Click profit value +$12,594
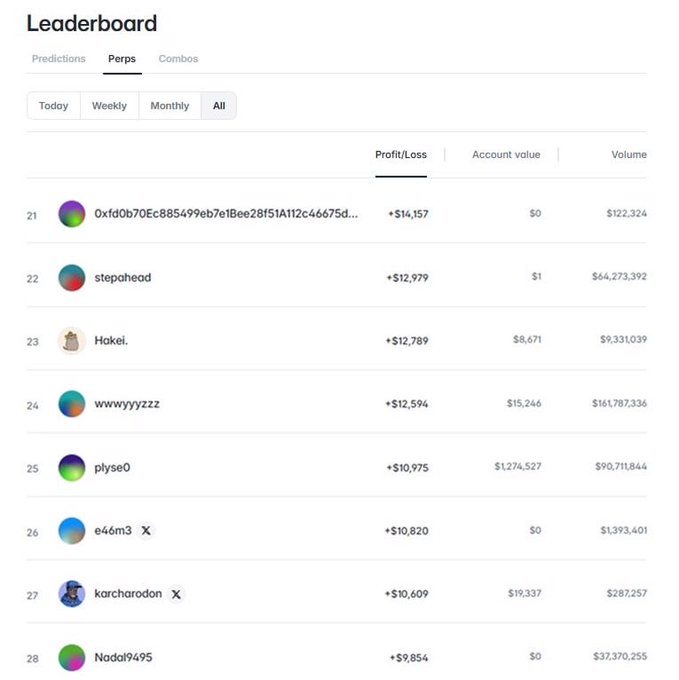The image size is (679, 680). point(407,404)
